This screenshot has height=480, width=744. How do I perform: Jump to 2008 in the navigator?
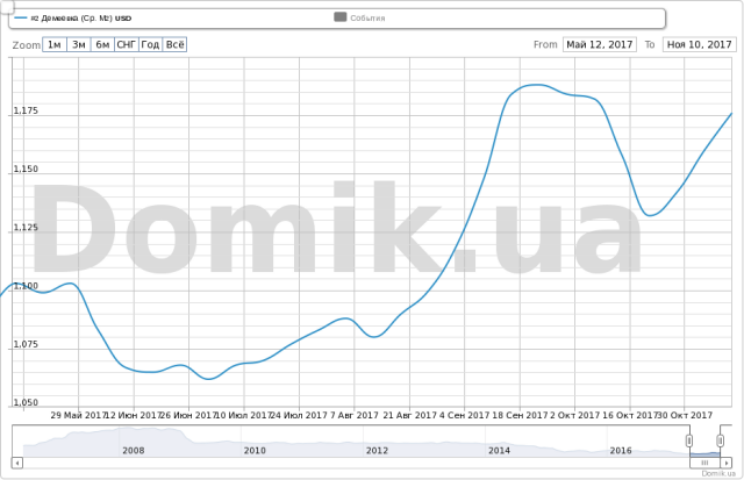coord(133,450)
